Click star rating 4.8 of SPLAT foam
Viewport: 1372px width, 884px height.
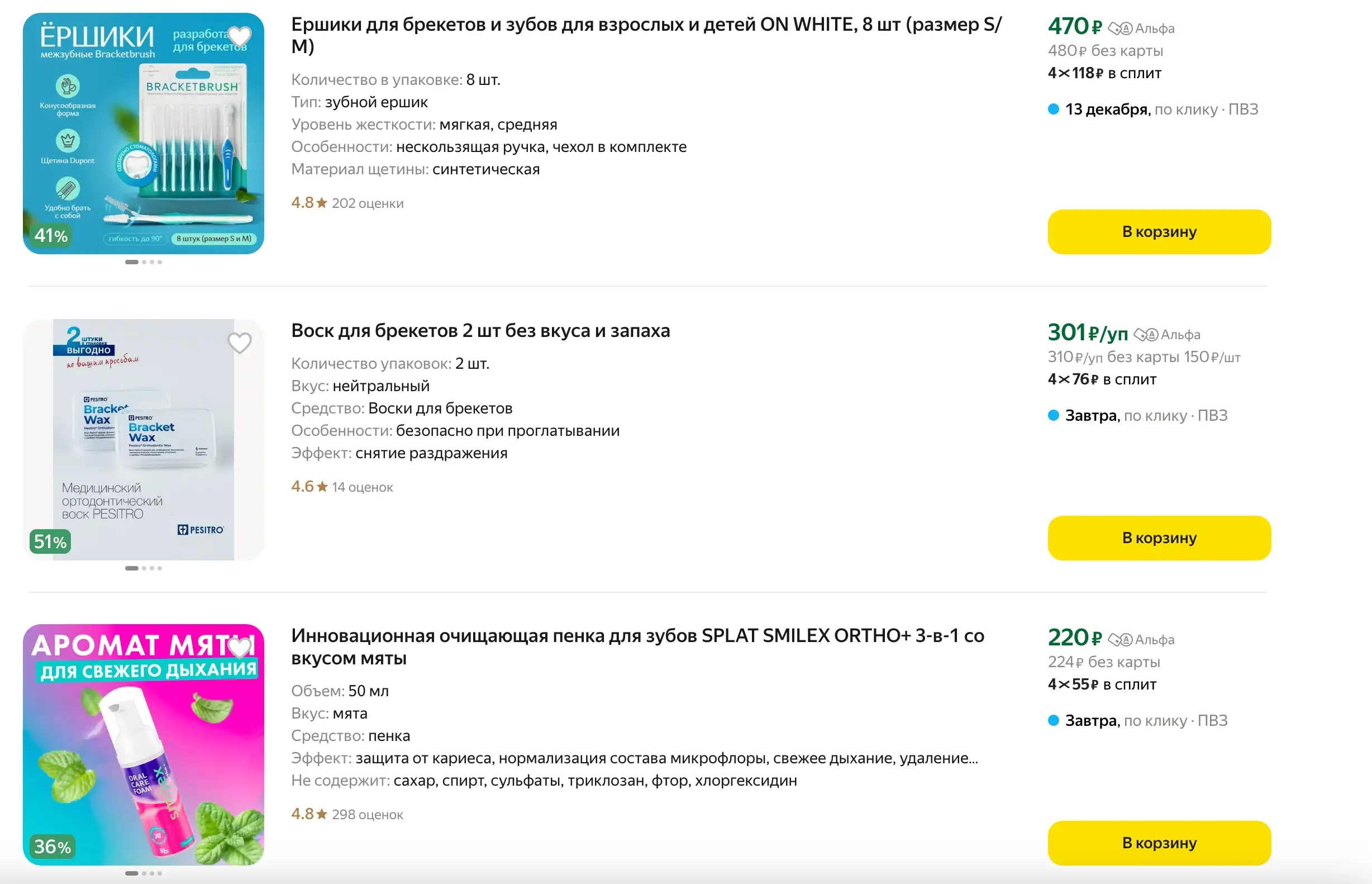tap(309, 814)
